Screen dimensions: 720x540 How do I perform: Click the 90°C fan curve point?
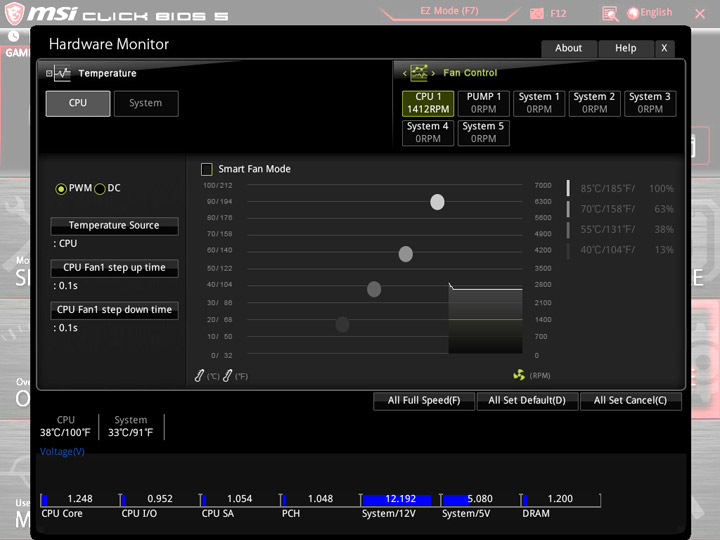[x=437, y=202]
